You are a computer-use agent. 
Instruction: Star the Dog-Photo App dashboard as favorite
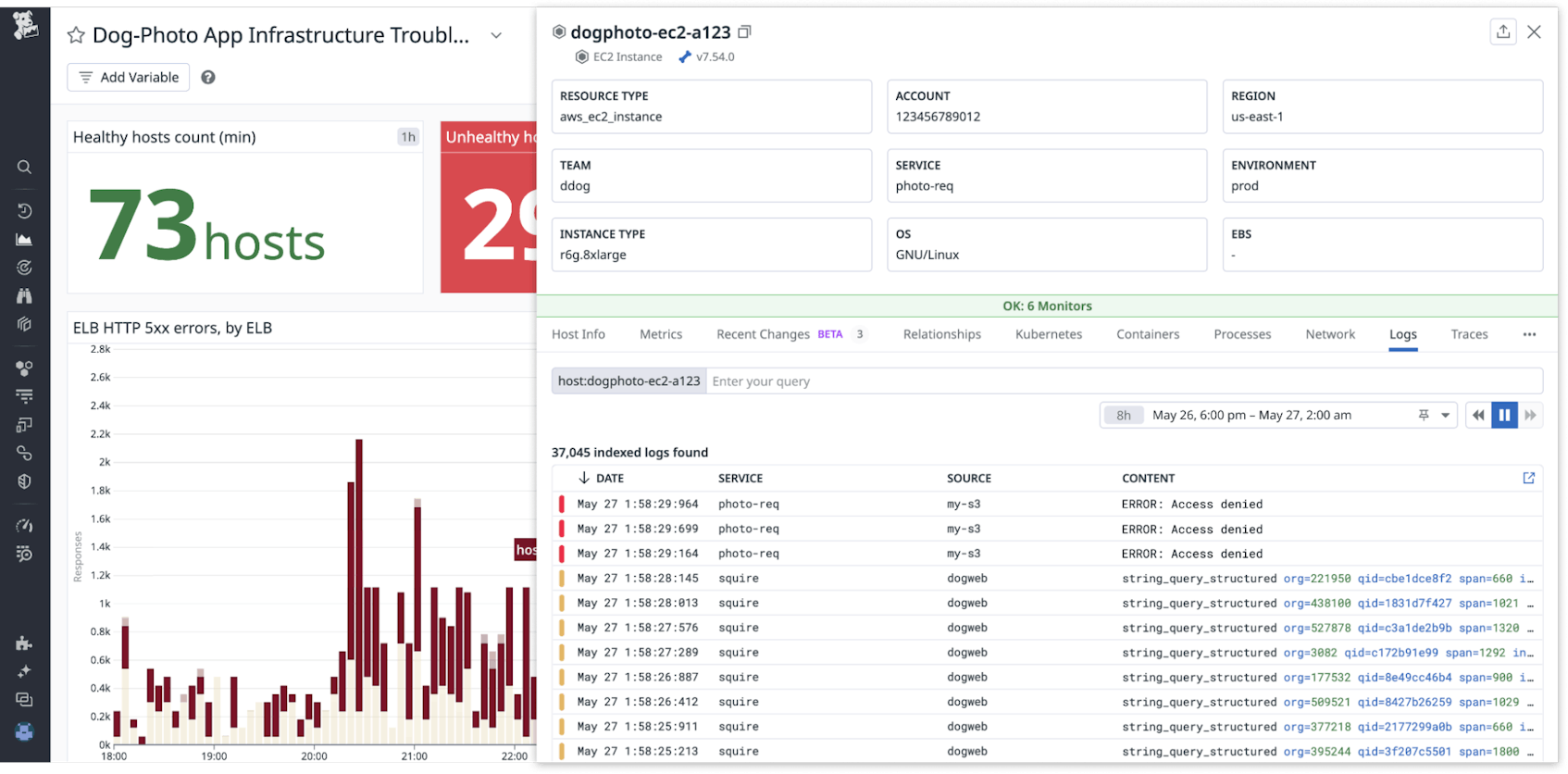pyautogui.click(x=76, y=36)
